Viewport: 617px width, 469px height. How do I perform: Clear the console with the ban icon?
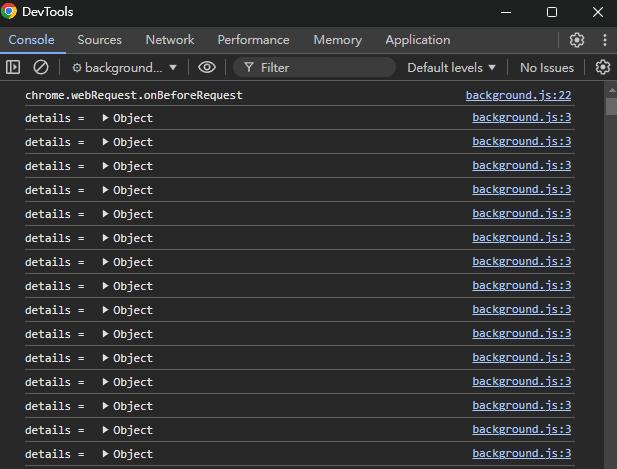pyautogui.click(x=41, y=67)
